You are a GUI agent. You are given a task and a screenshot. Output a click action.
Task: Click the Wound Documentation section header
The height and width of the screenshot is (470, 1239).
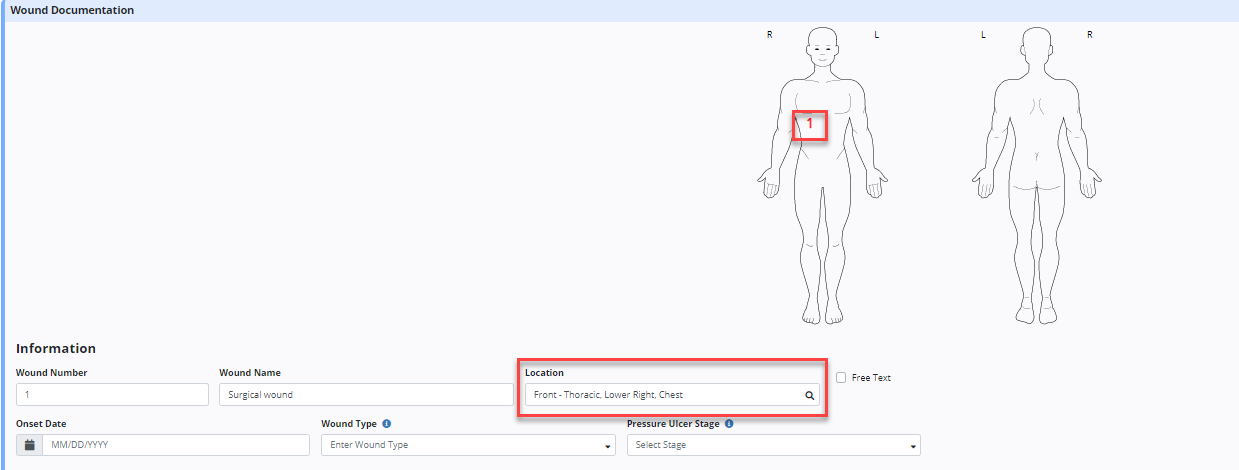point(72,10)
